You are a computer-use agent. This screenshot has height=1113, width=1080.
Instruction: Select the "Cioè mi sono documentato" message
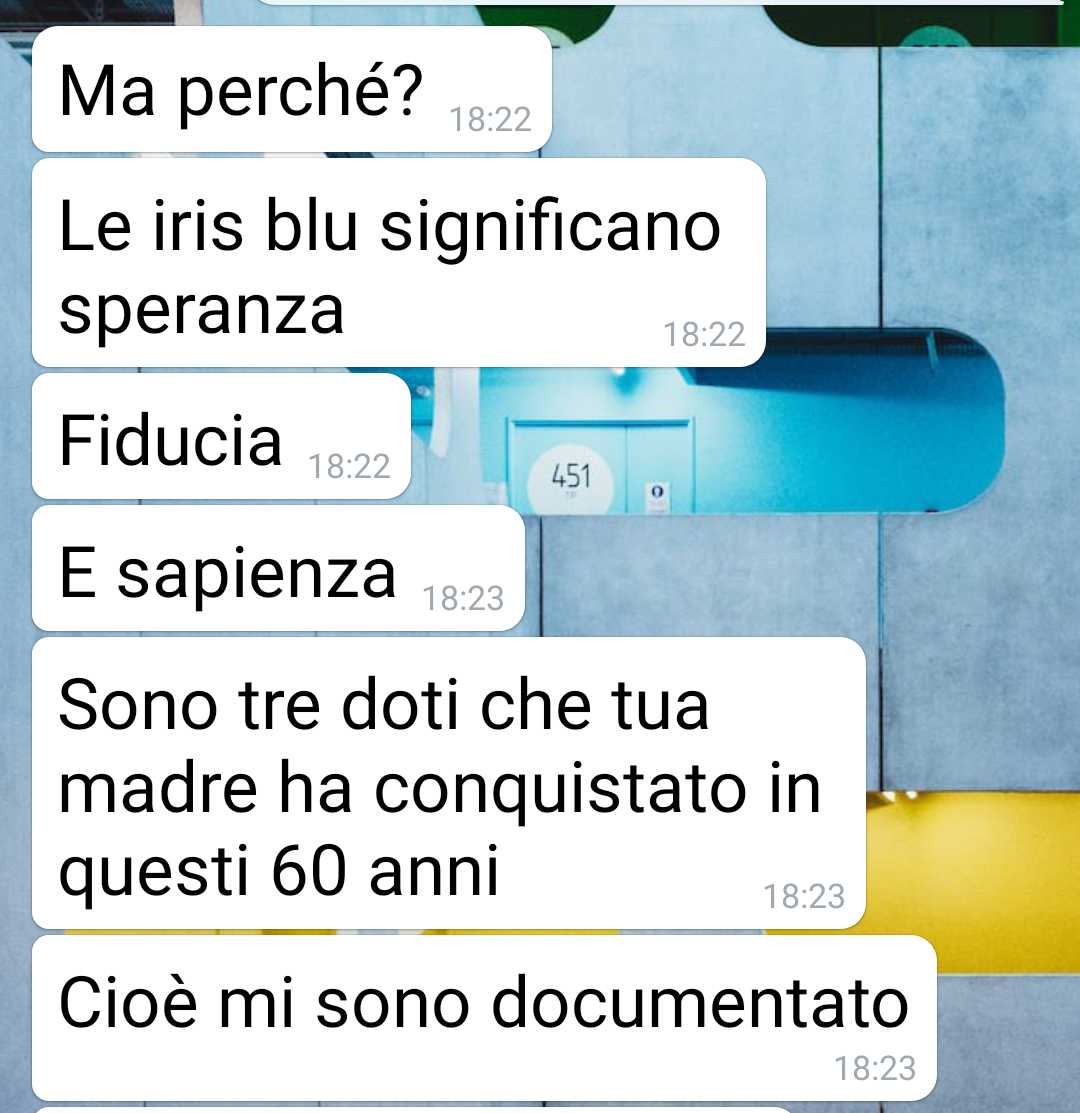[x=484, y=1019]
